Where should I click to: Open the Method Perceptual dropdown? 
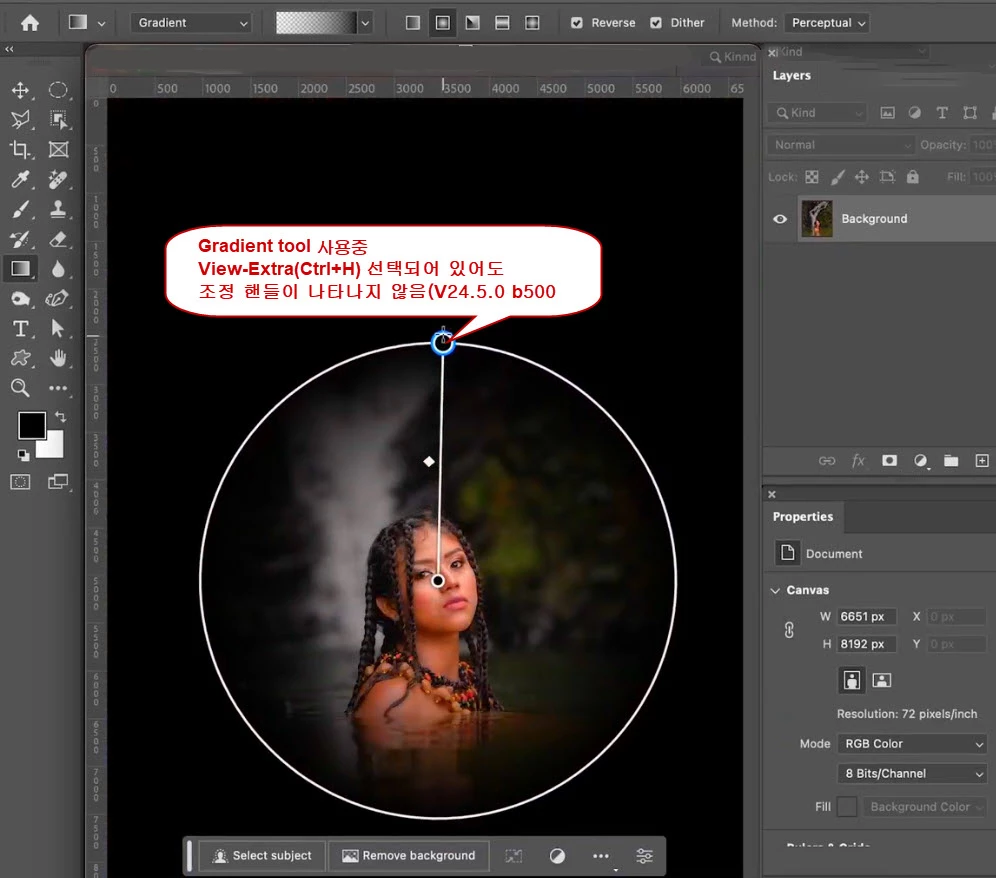click(828, 23)
